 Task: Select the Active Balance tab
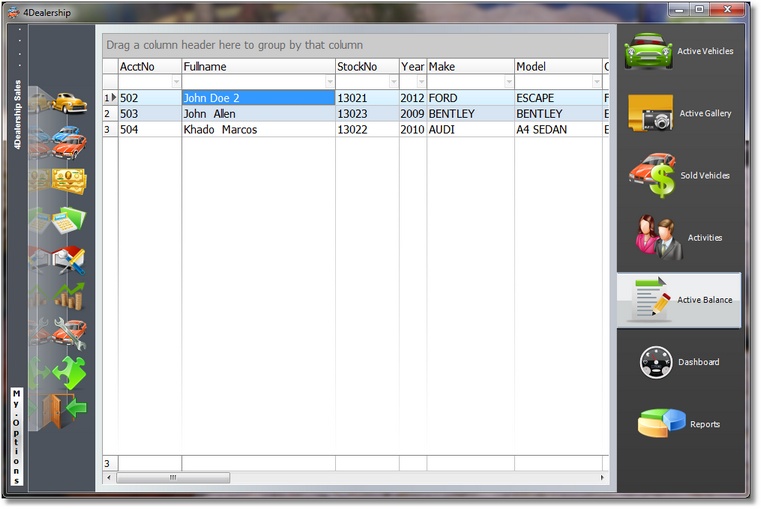[679, 300]
